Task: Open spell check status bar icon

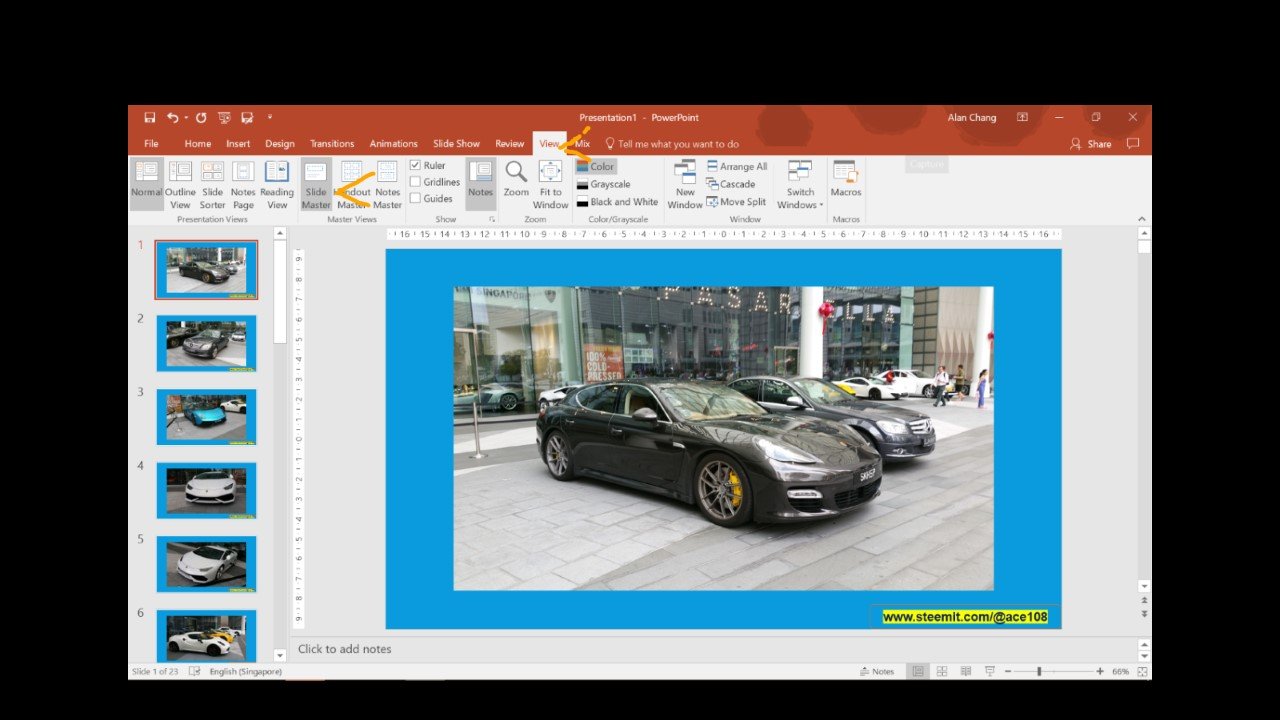Action: tap(195, 671)
